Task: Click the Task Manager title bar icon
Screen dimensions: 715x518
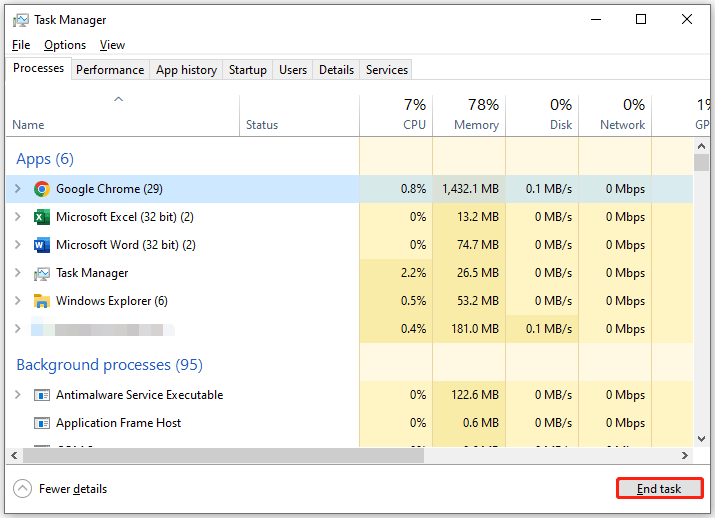Action: [x=21, y=20]
